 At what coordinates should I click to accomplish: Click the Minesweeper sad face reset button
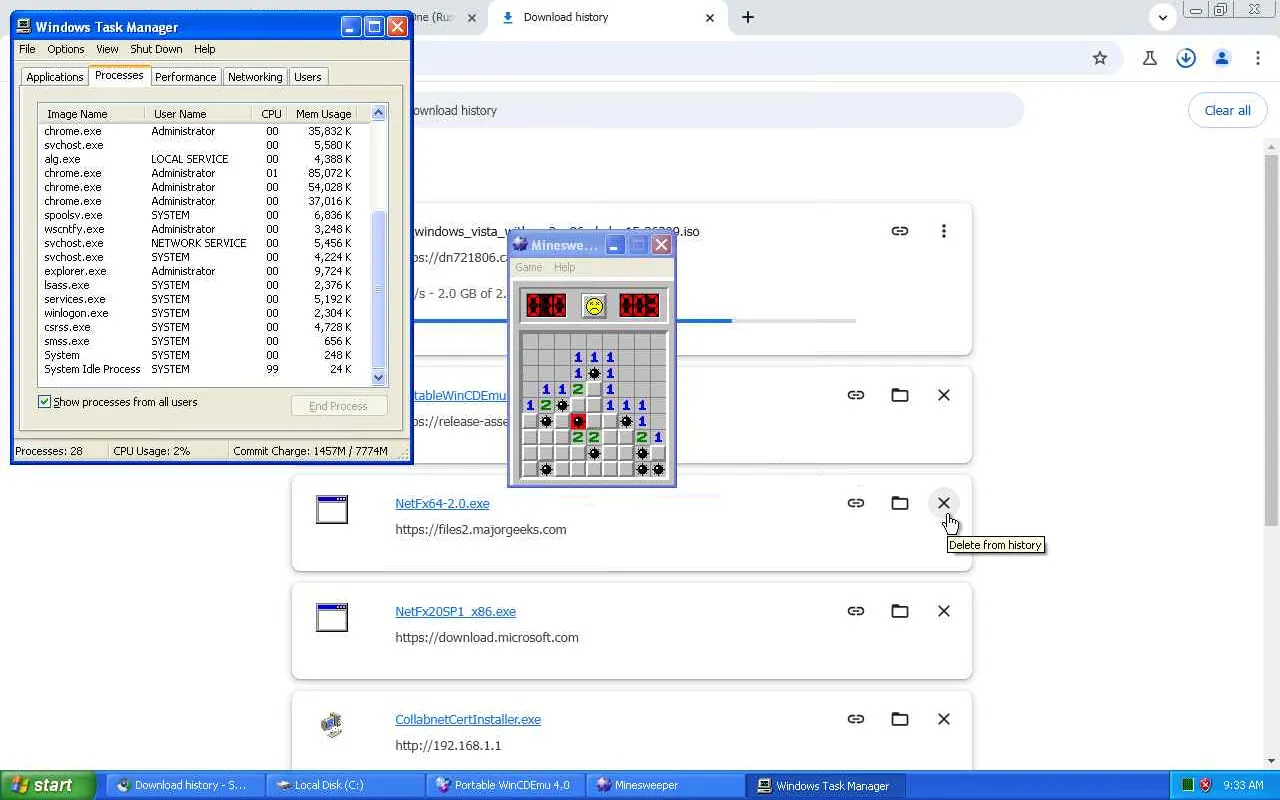click(x=594, y=305)
